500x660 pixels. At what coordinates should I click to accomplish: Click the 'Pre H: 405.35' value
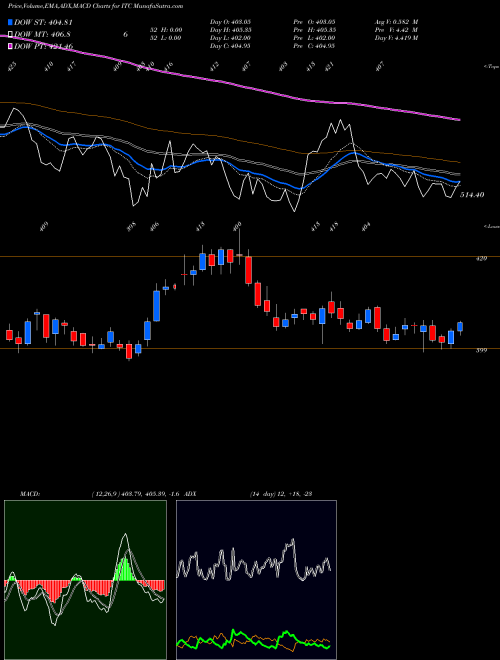[314, 30]
